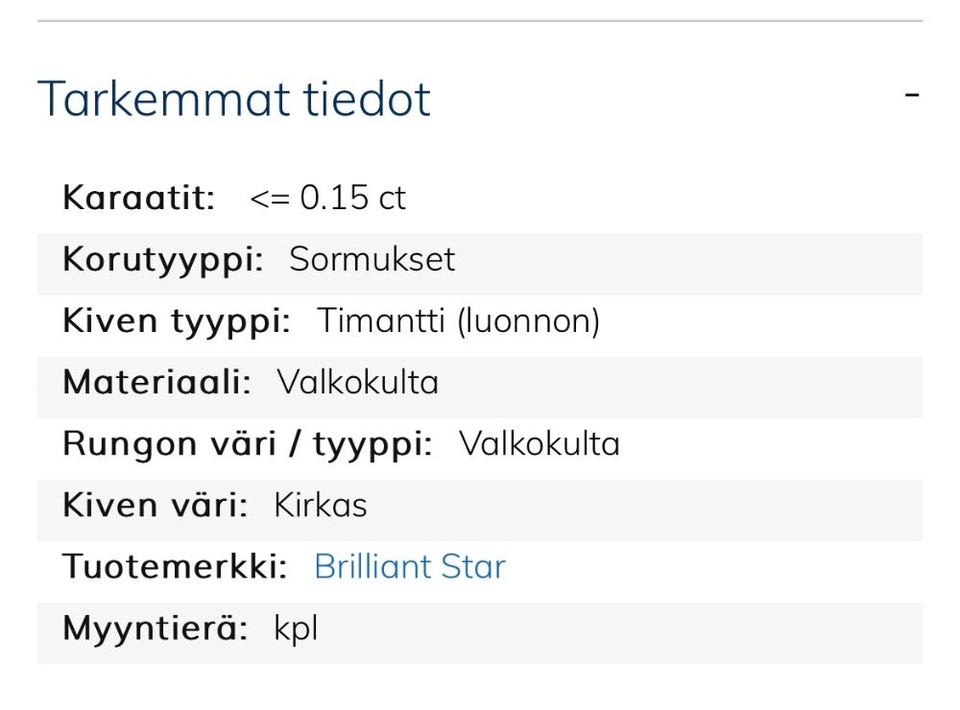Select the <= 0.15 ct carat value
The image size is (960, 710).
coord(328,198)
